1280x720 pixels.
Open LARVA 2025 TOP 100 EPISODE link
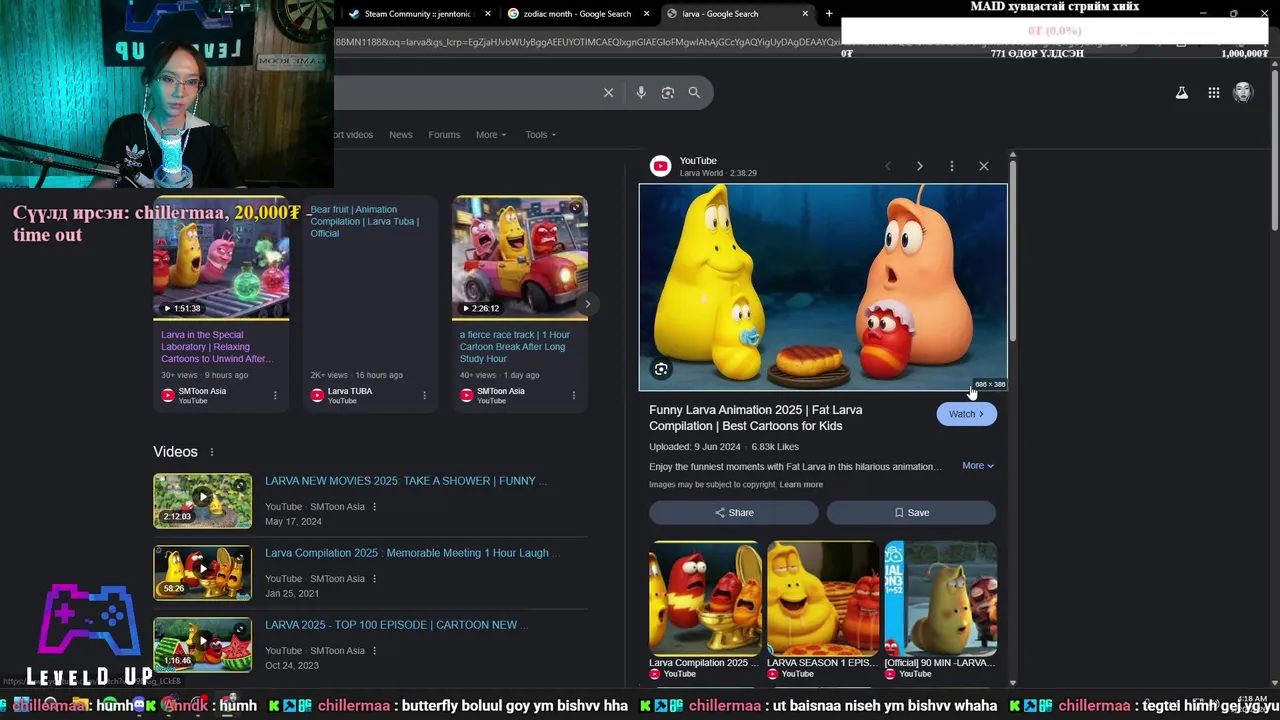(396, 625)
